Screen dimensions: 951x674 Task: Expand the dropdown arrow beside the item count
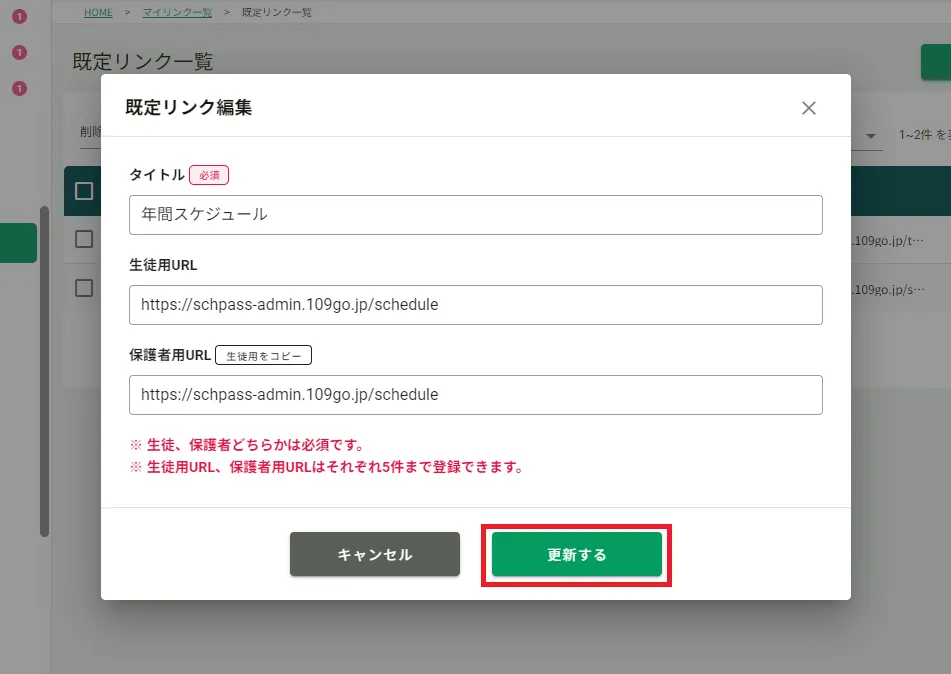(870, 136)
